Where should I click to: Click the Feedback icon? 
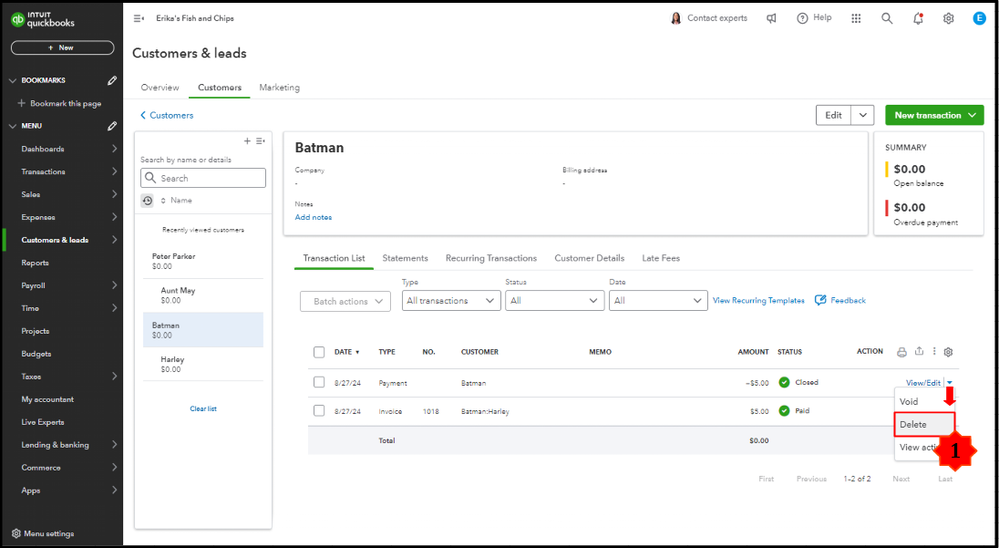821,300
